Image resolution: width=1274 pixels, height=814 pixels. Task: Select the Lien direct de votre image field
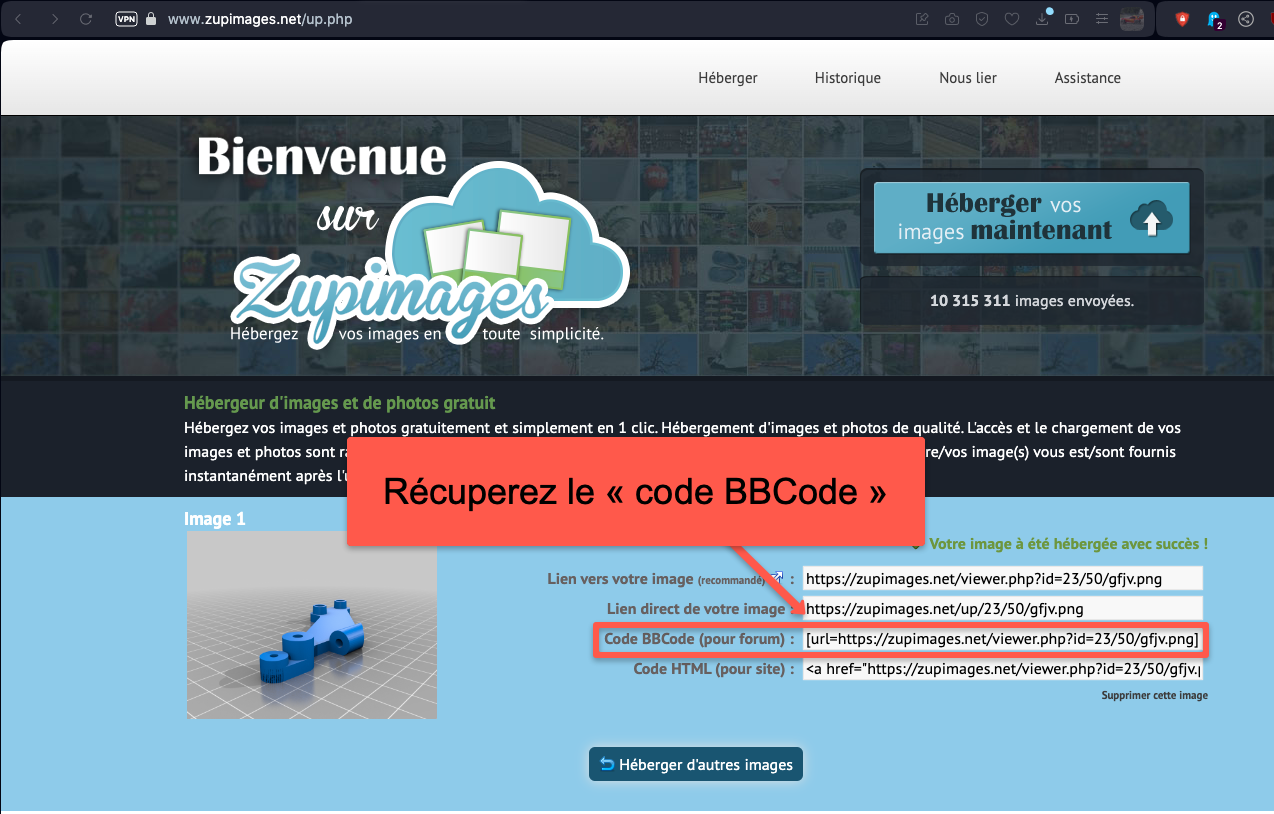(1002, 608)
